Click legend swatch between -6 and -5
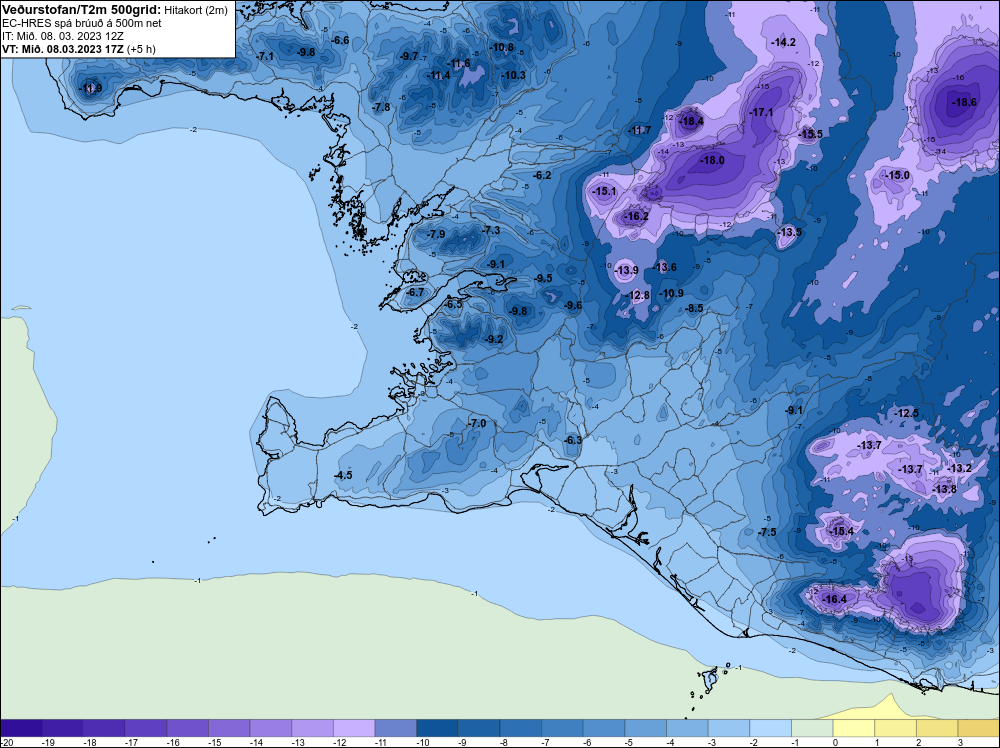The height and width of the screenshot is (748, 1000). click(604, 728)
